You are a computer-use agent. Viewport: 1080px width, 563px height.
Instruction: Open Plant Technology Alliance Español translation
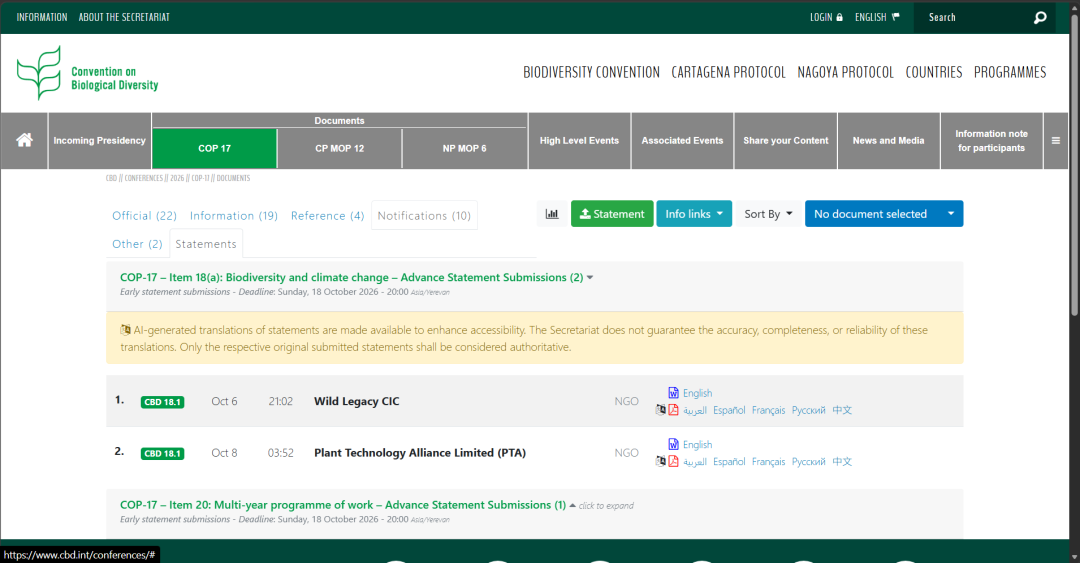pyautogui.click(x=729, y=462)
